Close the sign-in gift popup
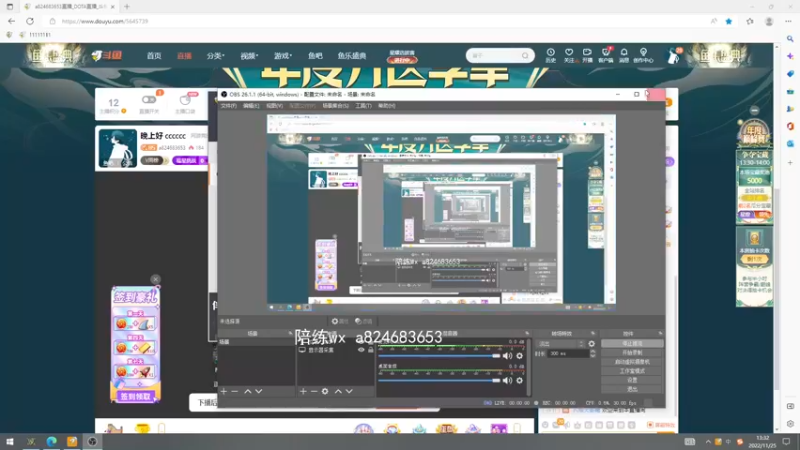Screen dimensions: 800x450 (156, 279)
